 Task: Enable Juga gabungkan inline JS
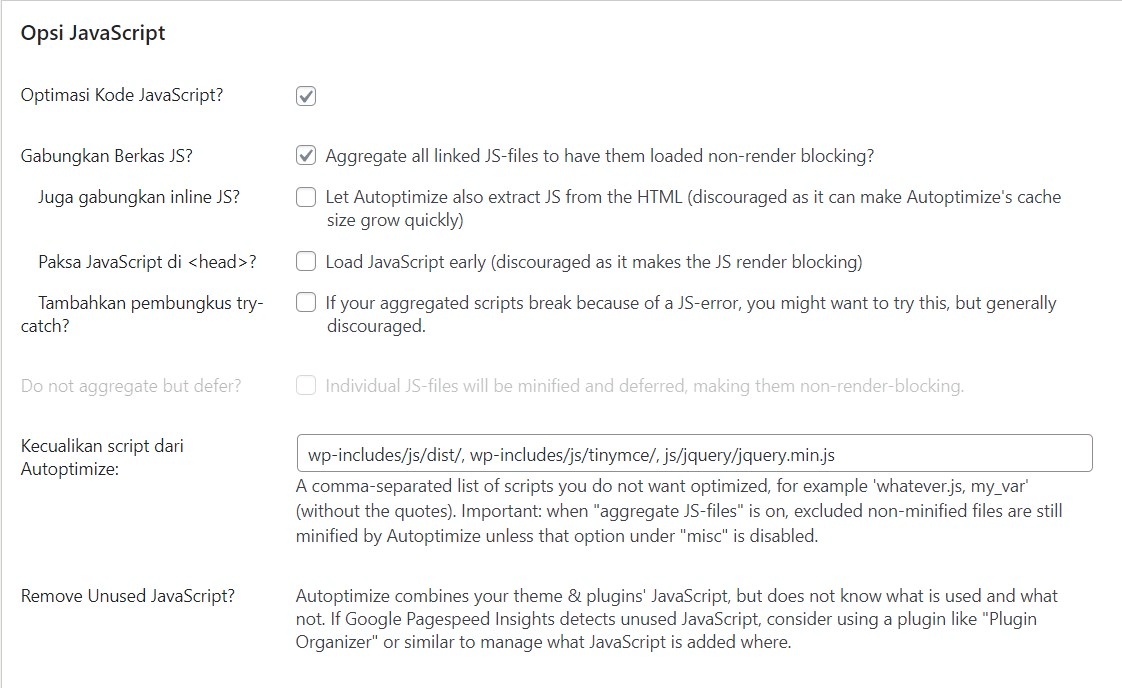point(305,196)
